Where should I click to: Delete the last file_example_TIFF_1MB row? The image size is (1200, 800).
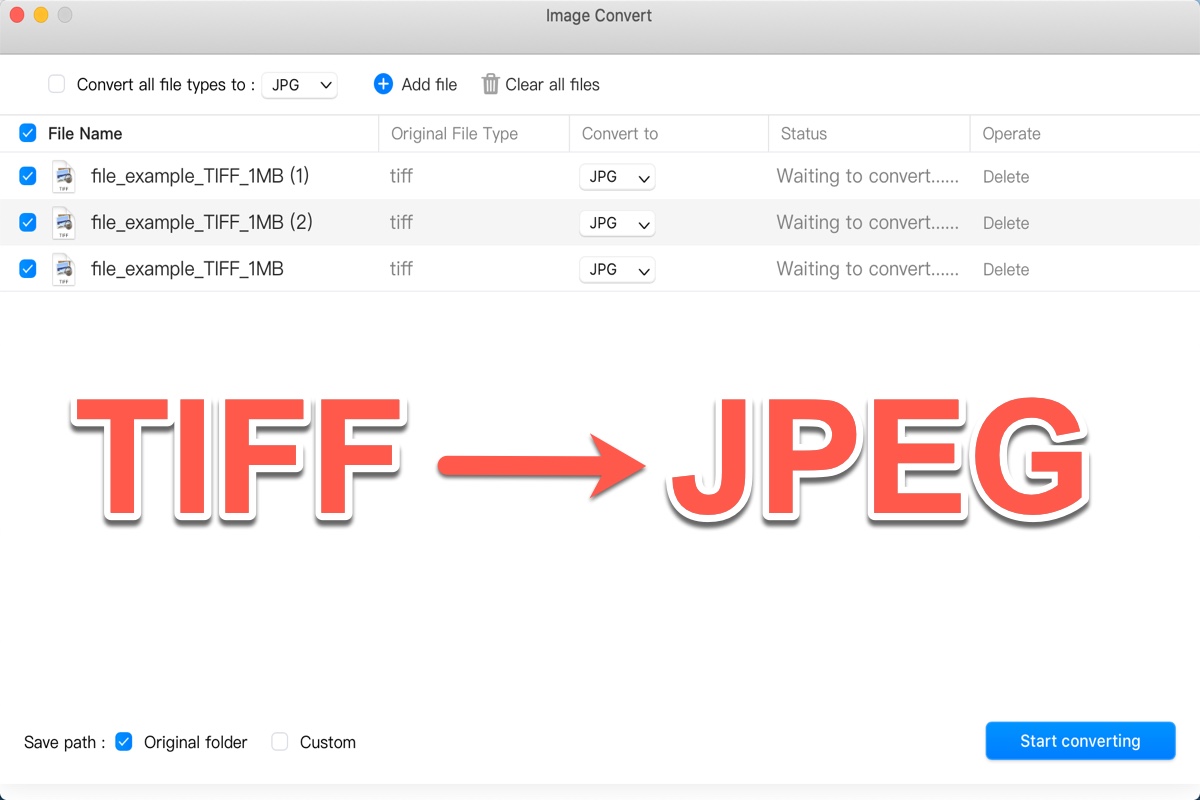point(1005,269)
